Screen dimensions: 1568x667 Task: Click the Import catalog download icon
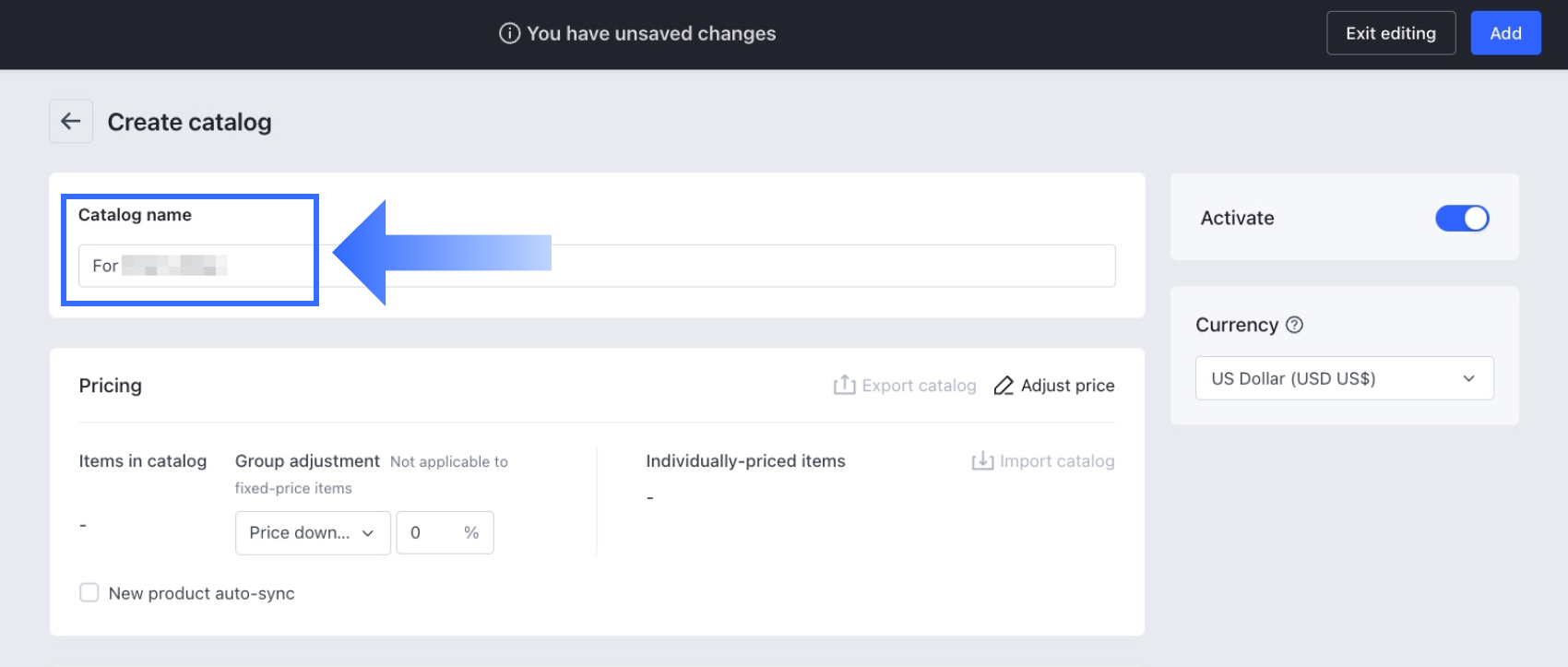click(982, 460)
